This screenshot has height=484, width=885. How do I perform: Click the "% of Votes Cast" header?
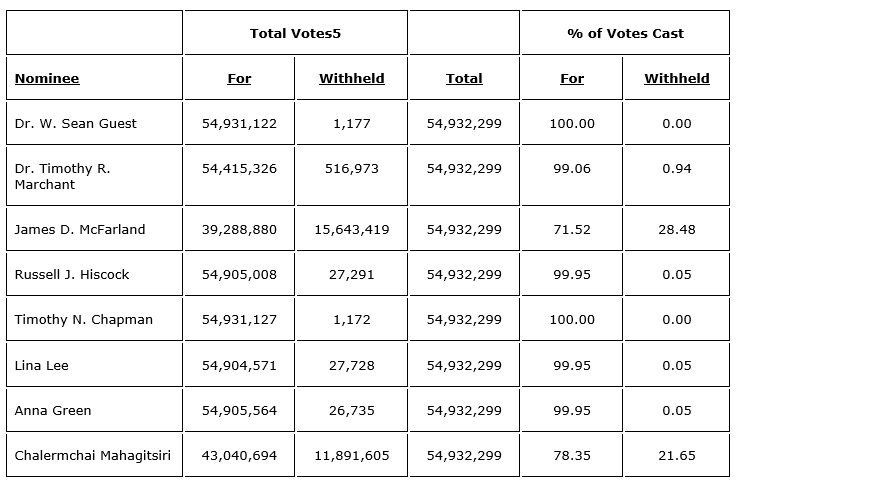click(625, 33)
